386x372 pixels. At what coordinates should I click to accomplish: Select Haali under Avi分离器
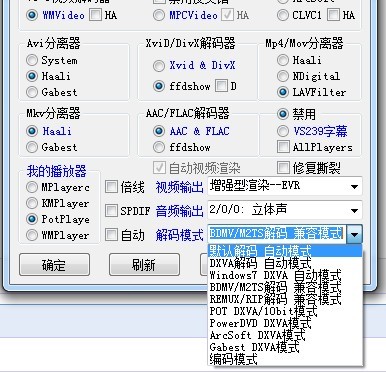point(32,76)
